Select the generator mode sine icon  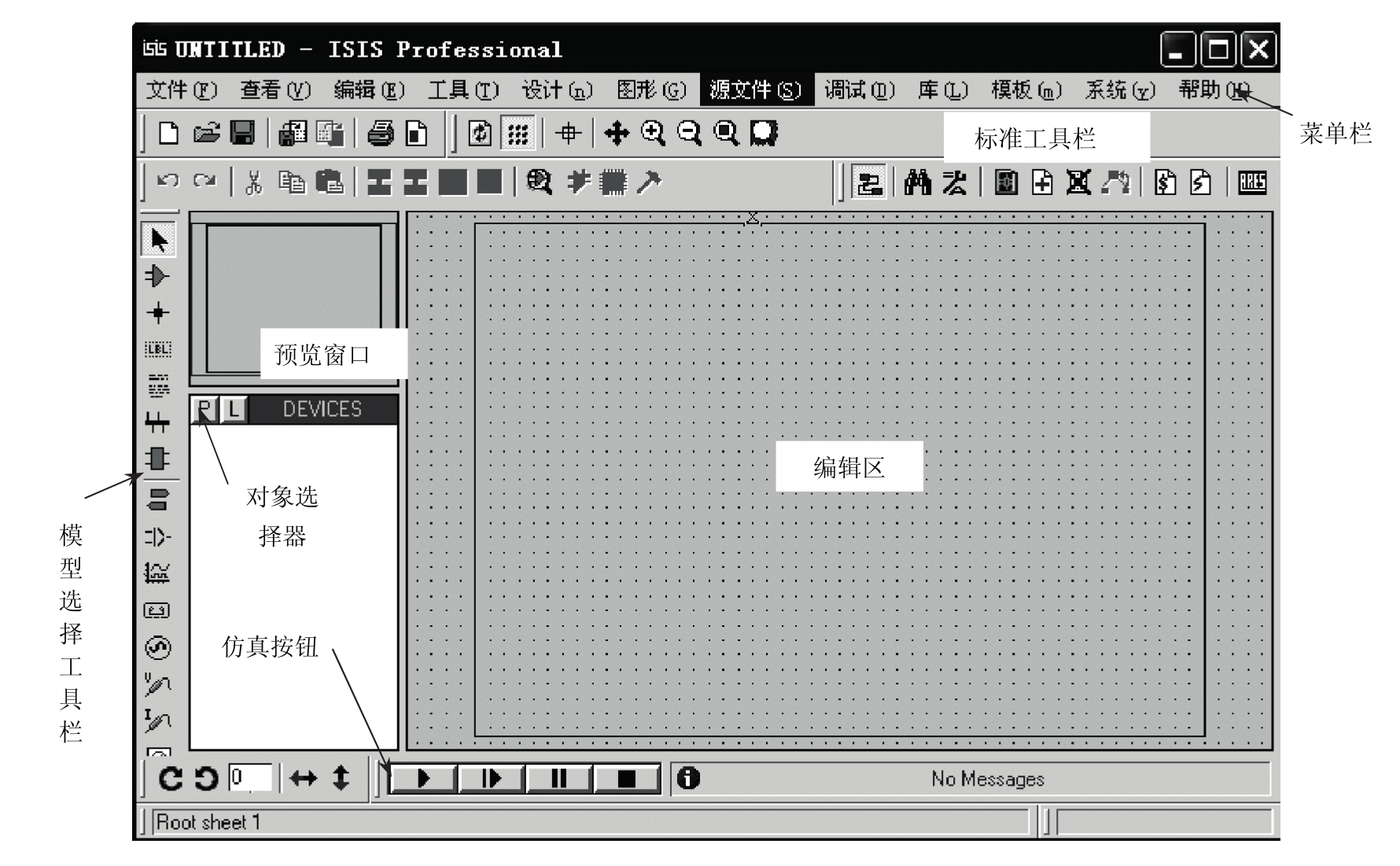coord(158,647)
